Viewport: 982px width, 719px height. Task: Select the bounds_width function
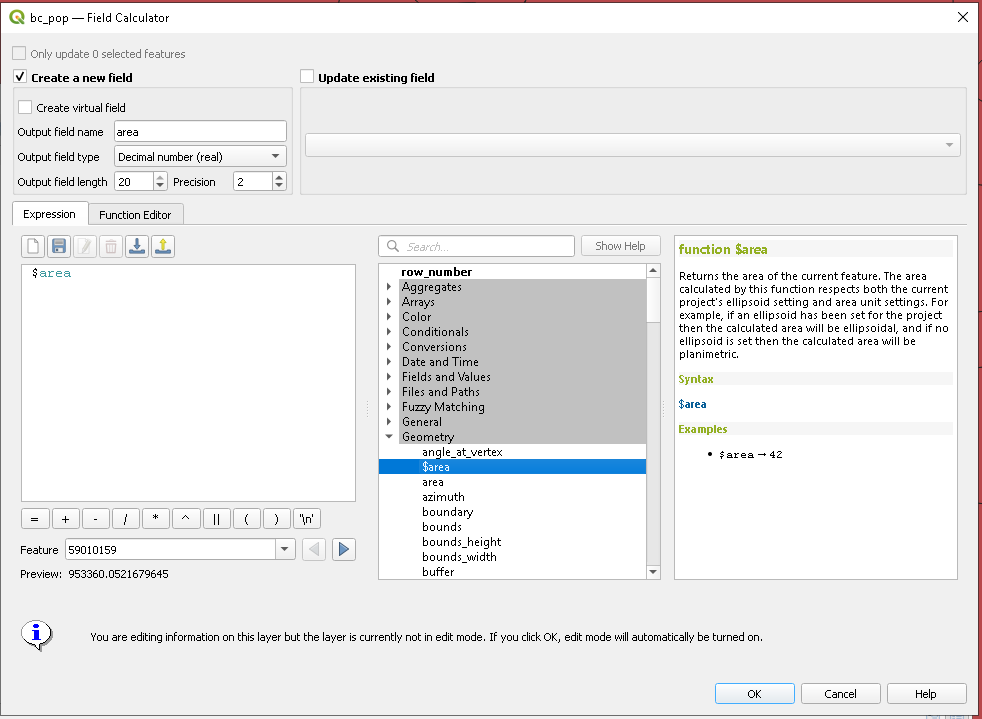459,557
